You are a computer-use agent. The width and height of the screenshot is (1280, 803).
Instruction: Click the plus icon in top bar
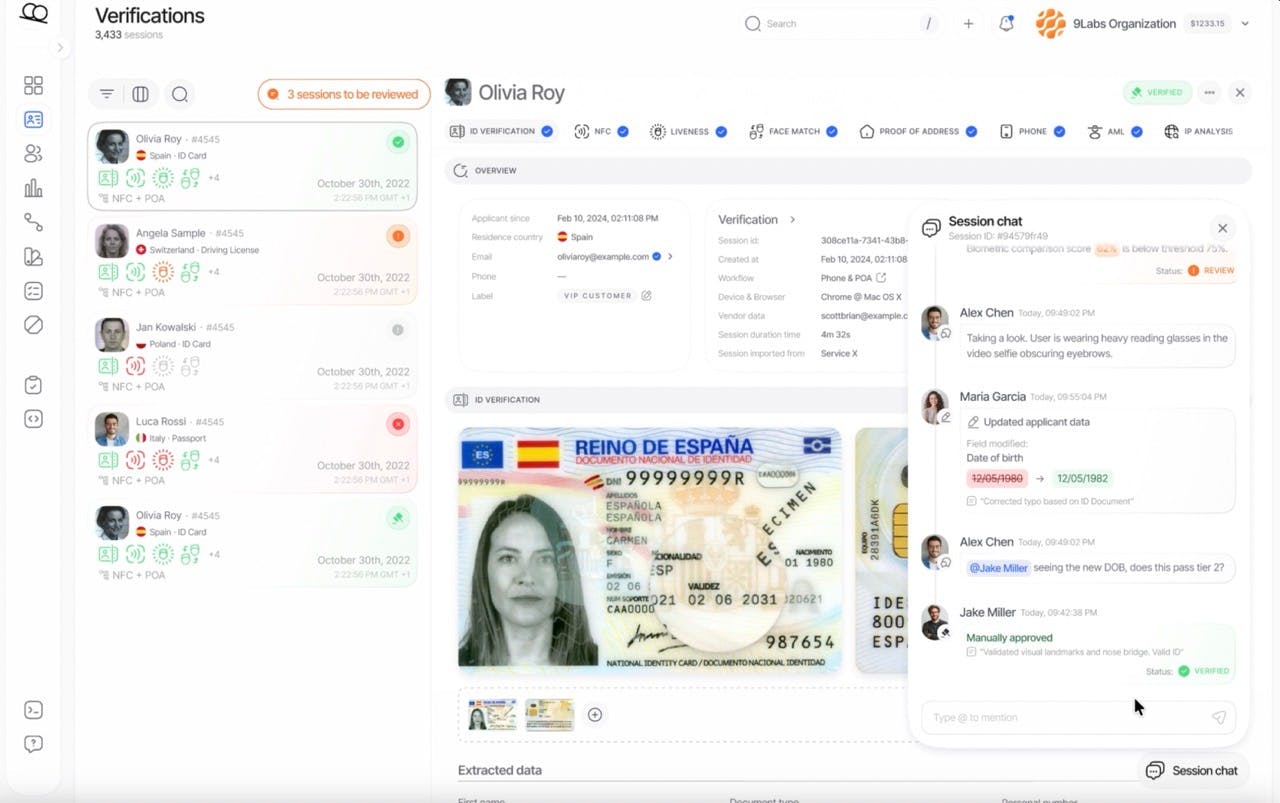pyautogui.click(x=968, y=23)
